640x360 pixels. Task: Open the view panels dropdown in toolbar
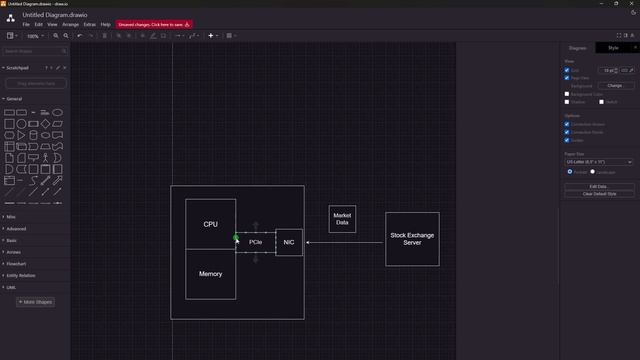(12, 36)
